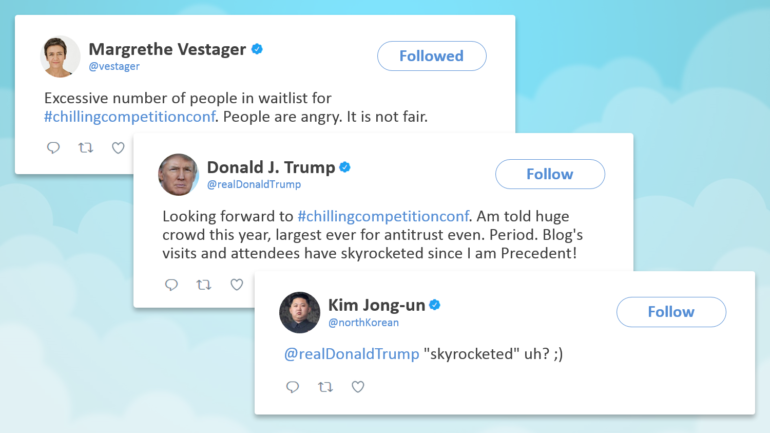Open #chillingcompetitionconf hashtag in Vestager's tweet
The image size is (770, 433).
pos(130,117)
